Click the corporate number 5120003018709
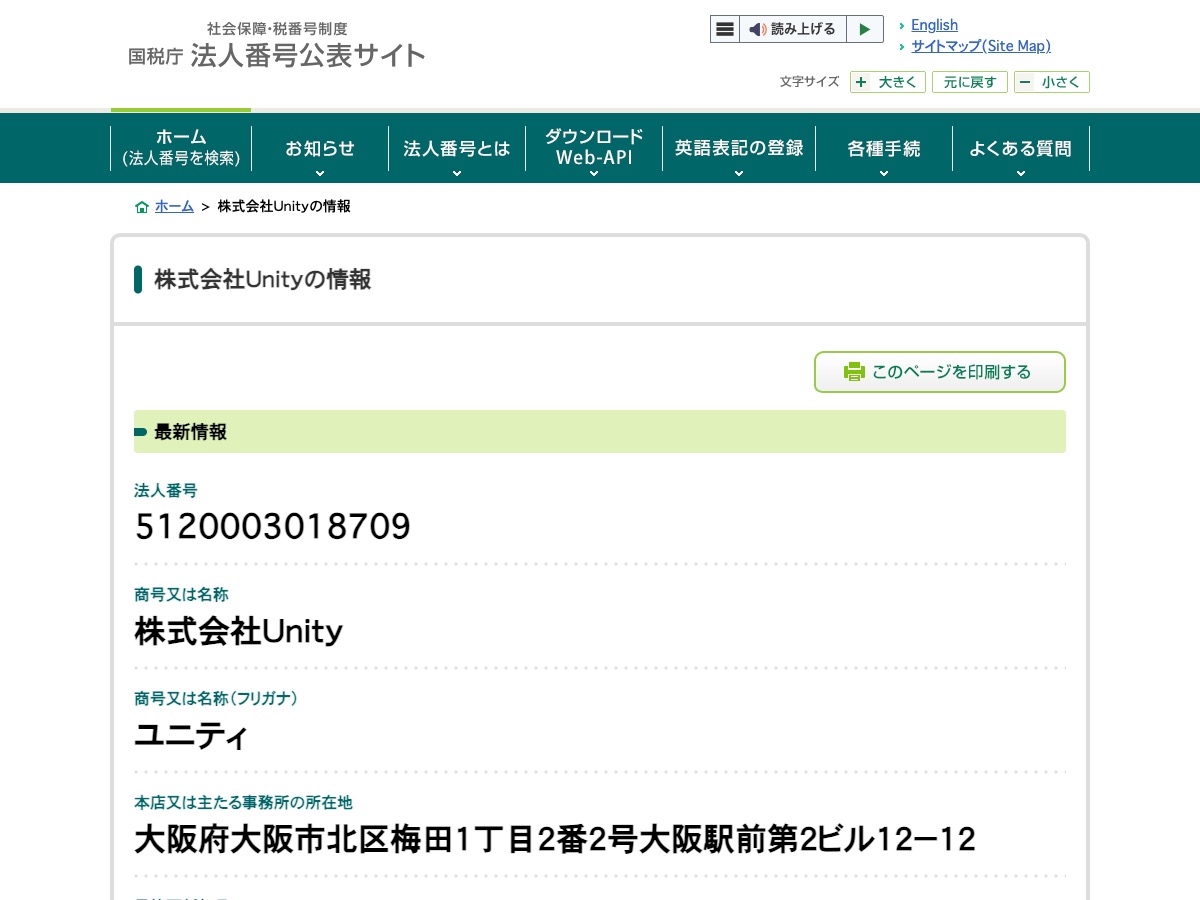This screenshot has height=900, width=1200. pyautogui.click(x=273, y=527)
